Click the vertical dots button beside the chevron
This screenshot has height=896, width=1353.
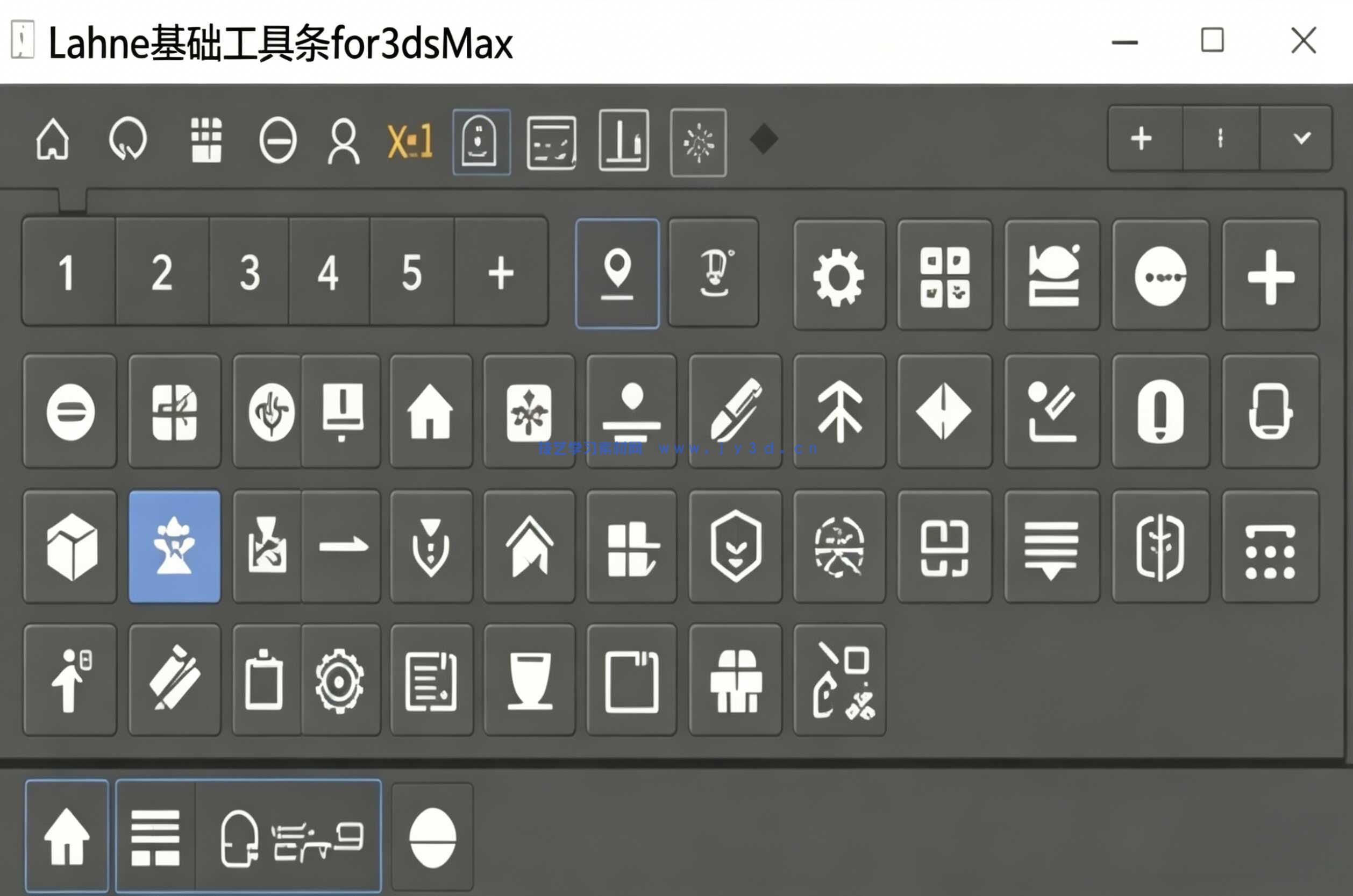point(1221,138)
